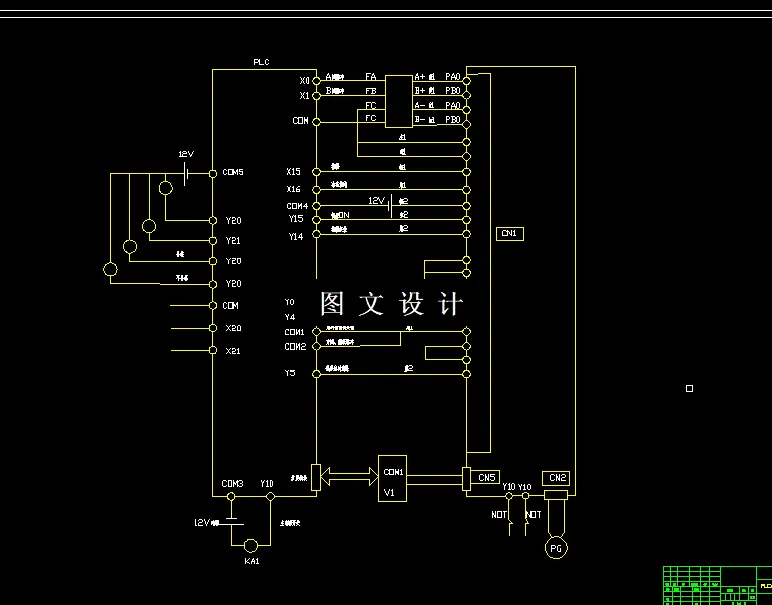Click the PG encoder circle symbol
Screen dimensions: 772x605
click(x=556, y=548)
